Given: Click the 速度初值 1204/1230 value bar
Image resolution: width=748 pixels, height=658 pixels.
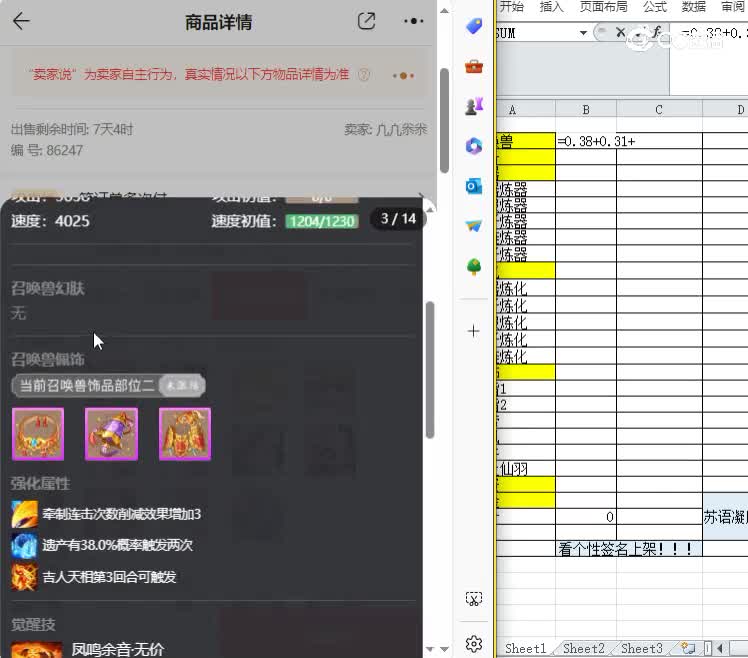Looking at the screenshot, I should [322, 221].
